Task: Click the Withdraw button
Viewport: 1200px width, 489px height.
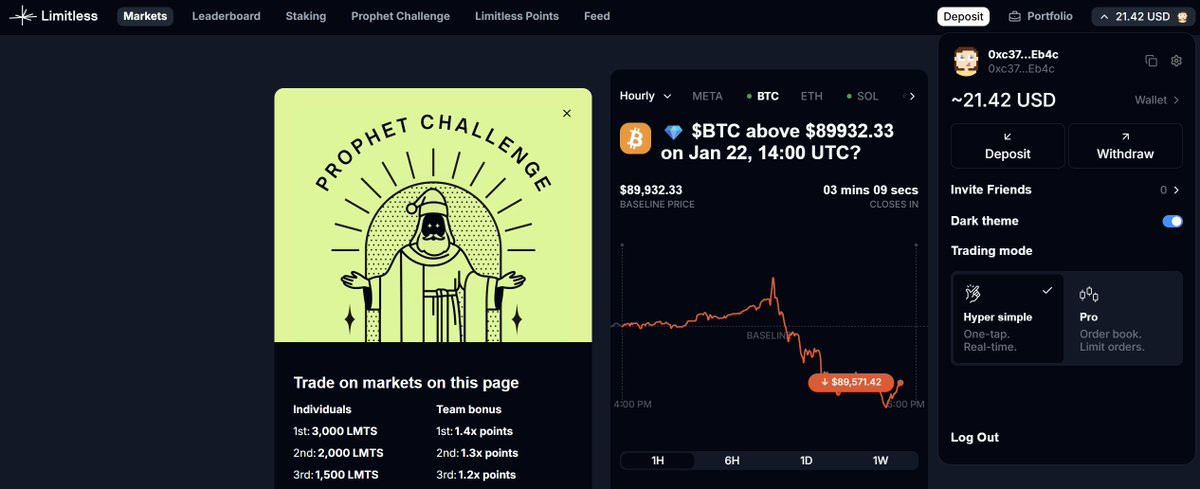Action: tap(1125, 146)
